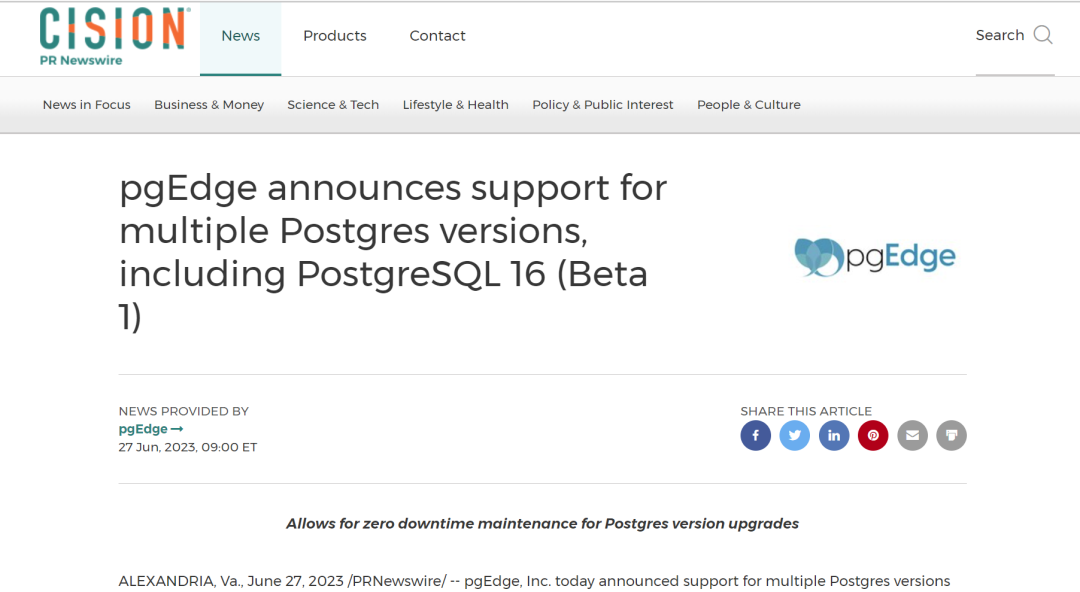1080x592 pixels.
Task: Open Policy & Public Interest section
Action: (603, 105)
